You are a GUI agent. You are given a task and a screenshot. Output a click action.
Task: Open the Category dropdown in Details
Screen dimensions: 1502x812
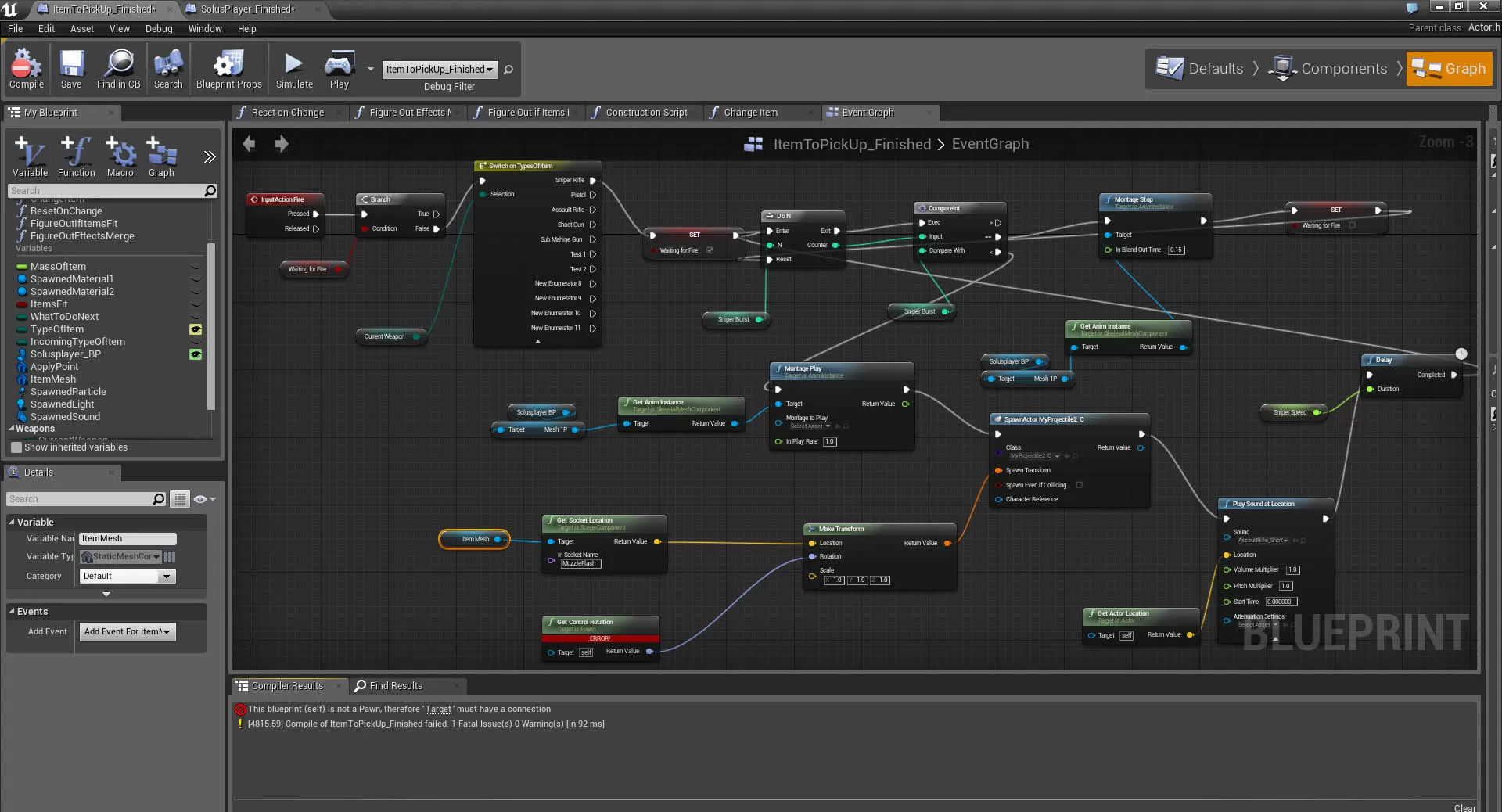click(166, 577)
